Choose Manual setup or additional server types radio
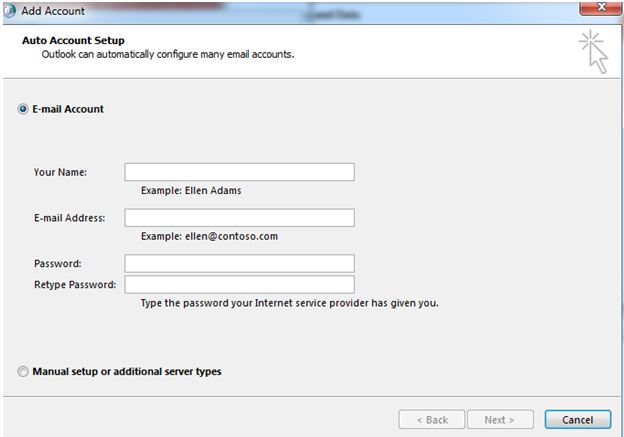This screenshot has height=437, width=624. [x=23, y=371]
